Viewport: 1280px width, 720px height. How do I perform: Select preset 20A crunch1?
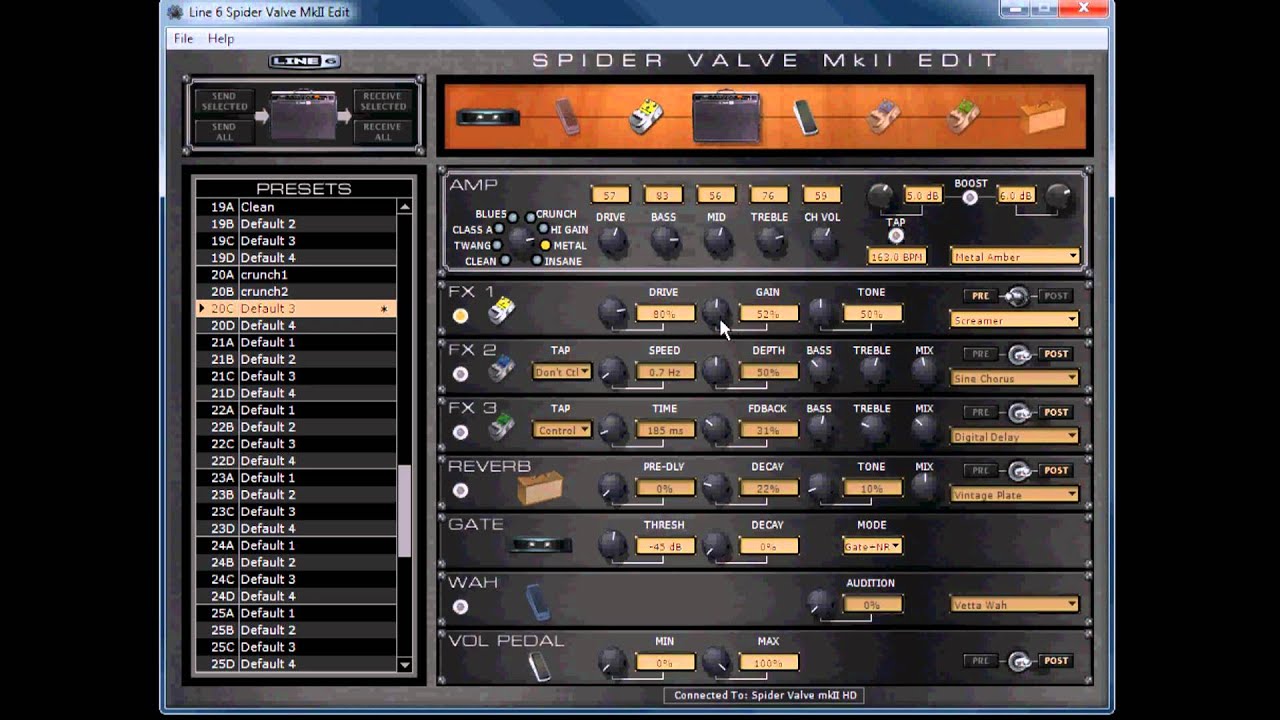(x=296, y=275)
